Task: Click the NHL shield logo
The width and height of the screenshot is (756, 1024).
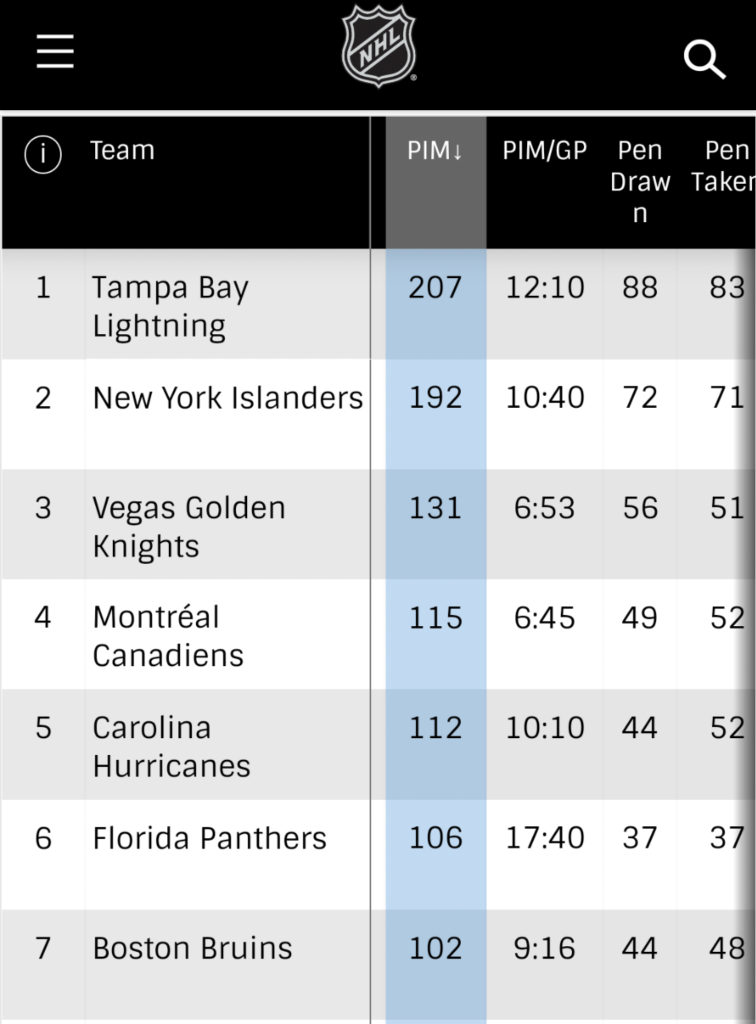Action: tap(378, 47)
